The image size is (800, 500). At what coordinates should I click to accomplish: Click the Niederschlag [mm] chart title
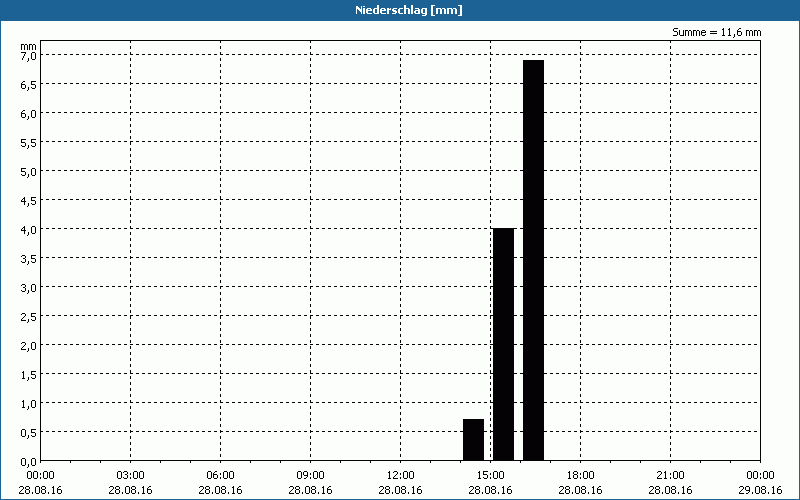click(409, 10)
